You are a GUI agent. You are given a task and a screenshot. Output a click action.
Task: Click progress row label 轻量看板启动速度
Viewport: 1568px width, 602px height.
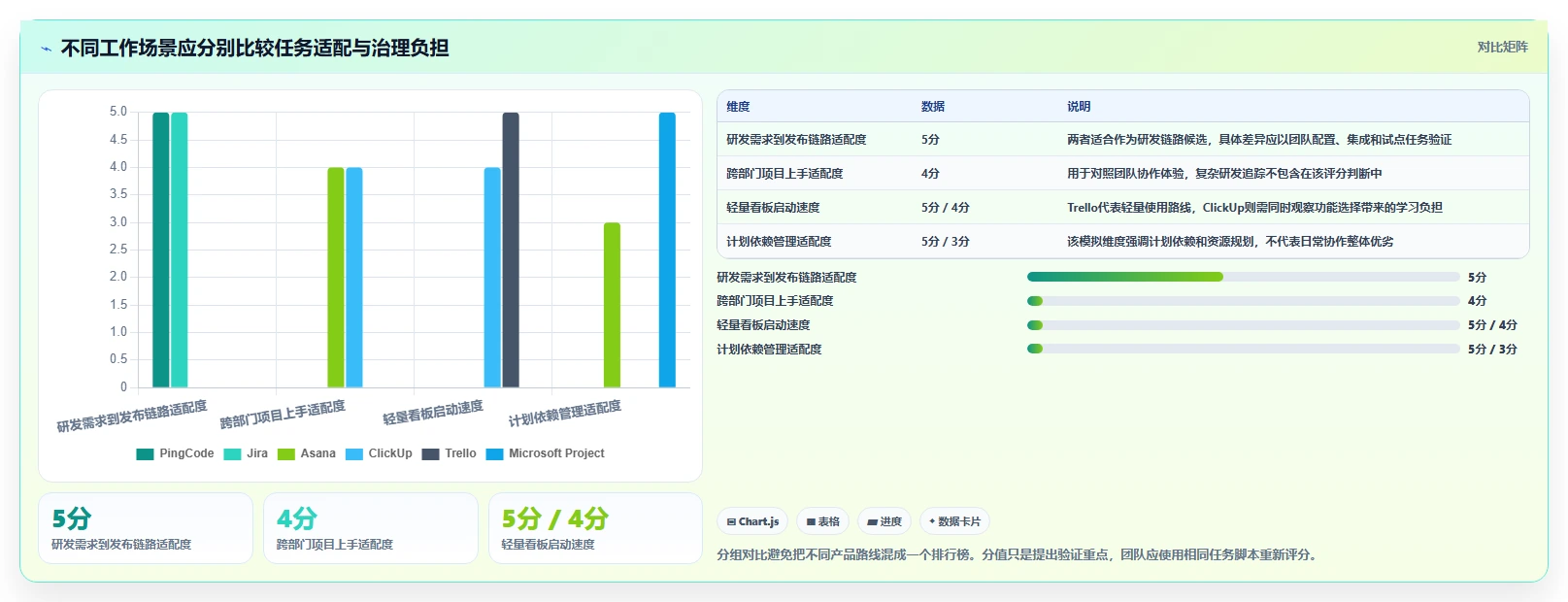pos(763,325)
